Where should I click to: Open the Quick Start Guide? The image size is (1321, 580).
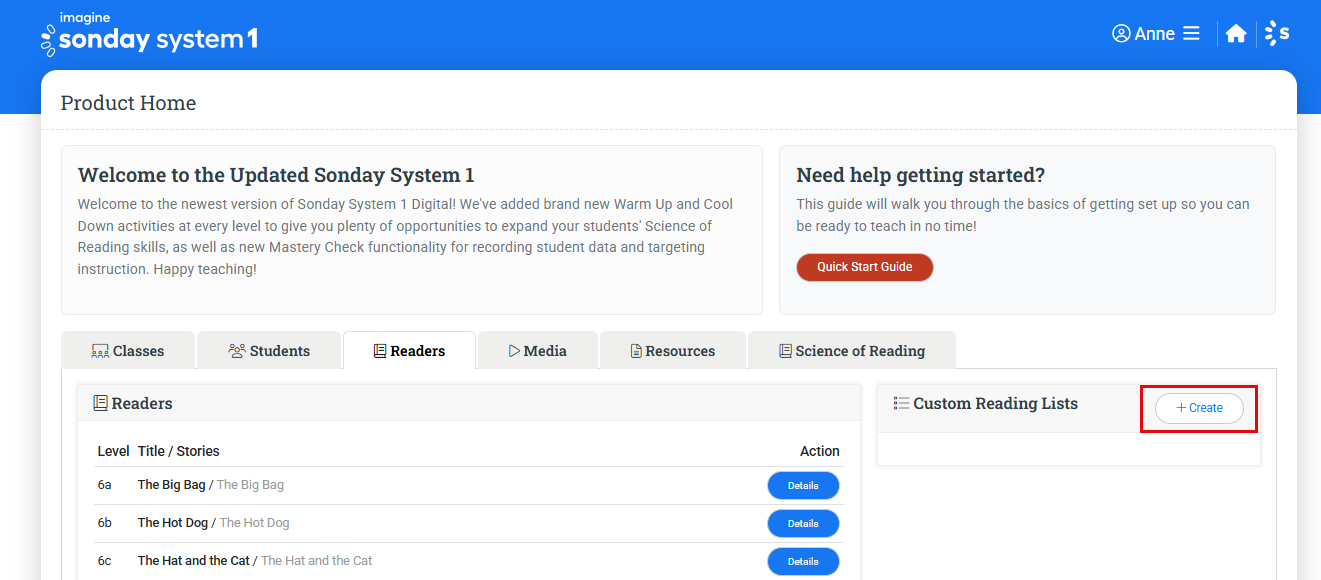pos(864,267)
